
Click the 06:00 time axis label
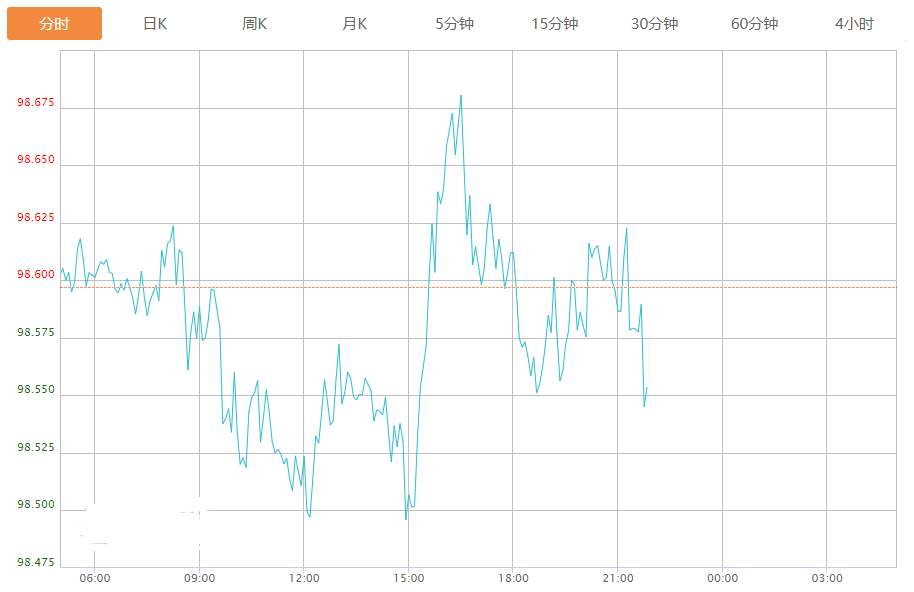tap(94, 578)
